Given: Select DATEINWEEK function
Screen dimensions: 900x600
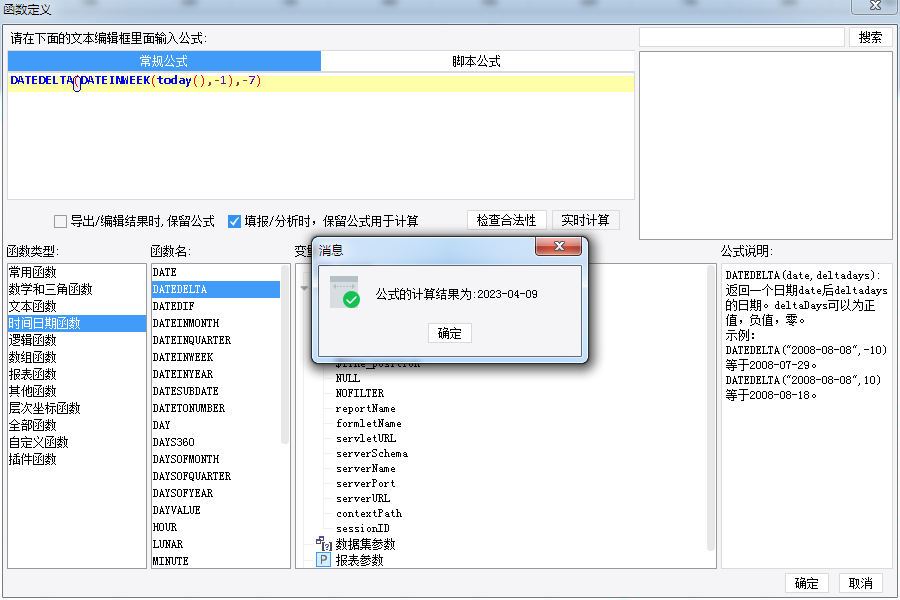Looking at the screenshot, I should (x=216, y=357).
